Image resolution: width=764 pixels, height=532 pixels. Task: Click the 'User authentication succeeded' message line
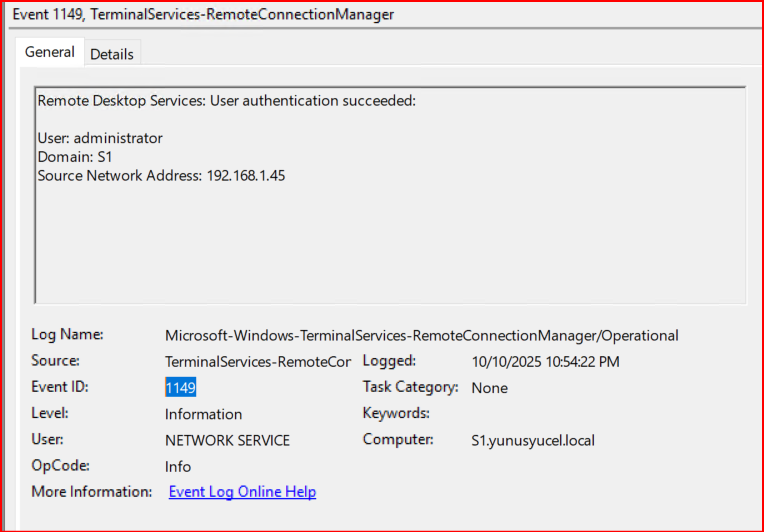[x=226, y=101]
